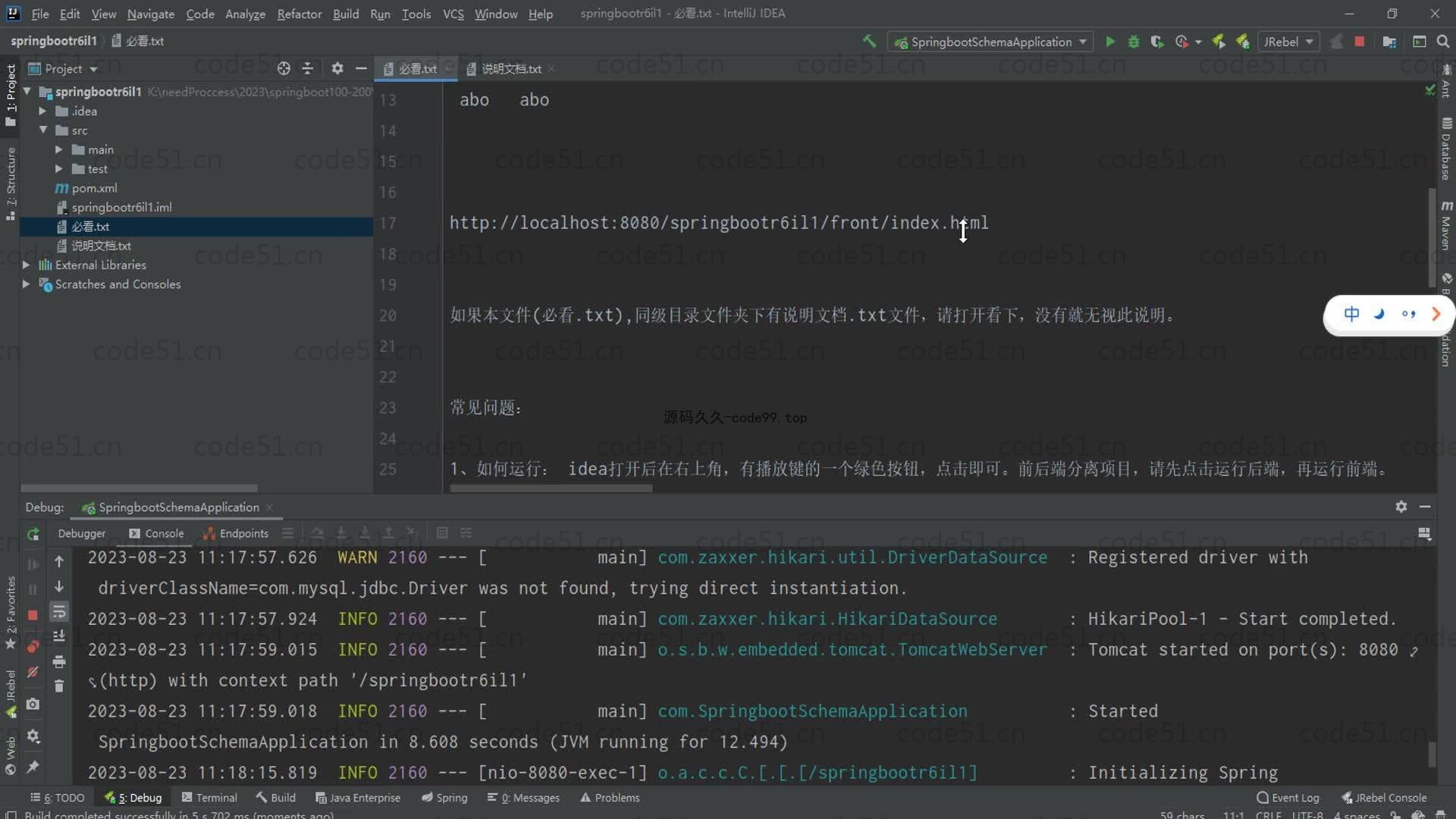
Task: Click View Breakpoints red circles icon
Action: (x=33, y=647)
